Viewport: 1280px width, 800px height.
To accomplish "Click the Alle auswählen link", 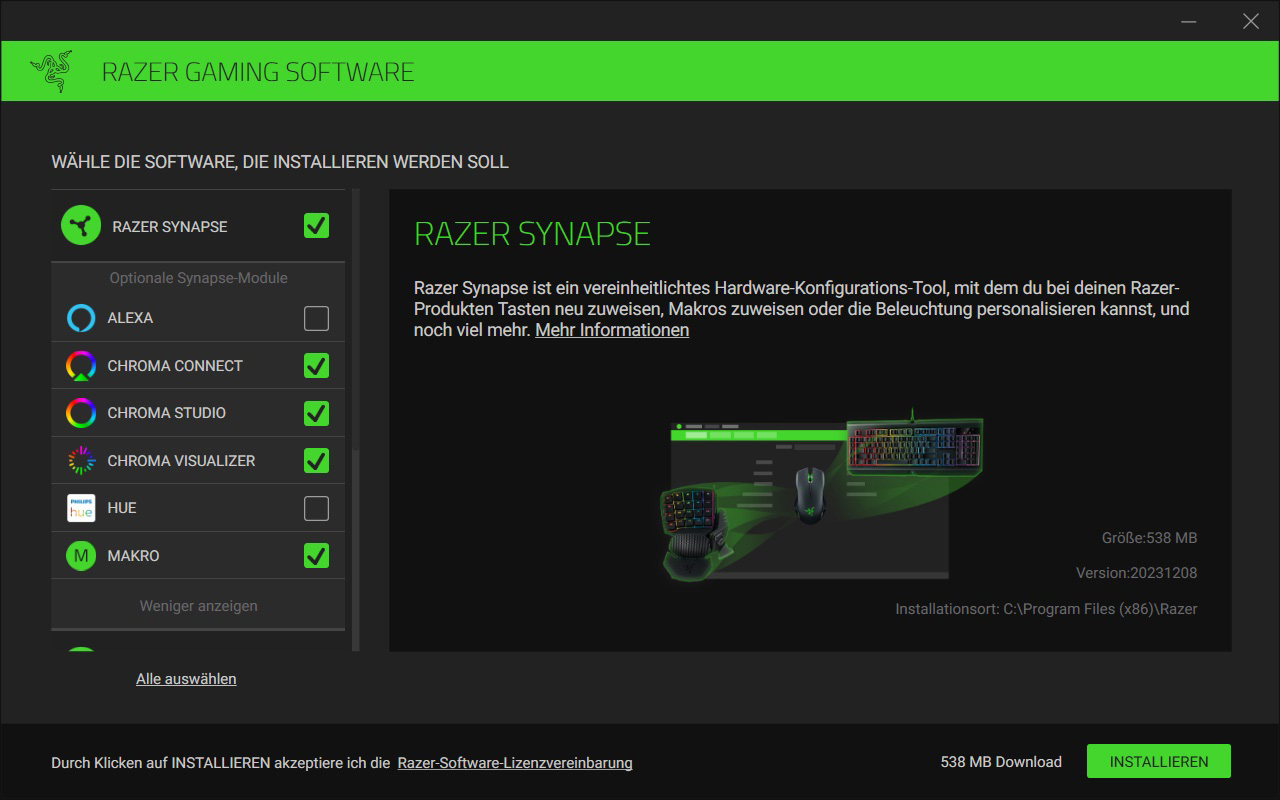I will 186,679.
